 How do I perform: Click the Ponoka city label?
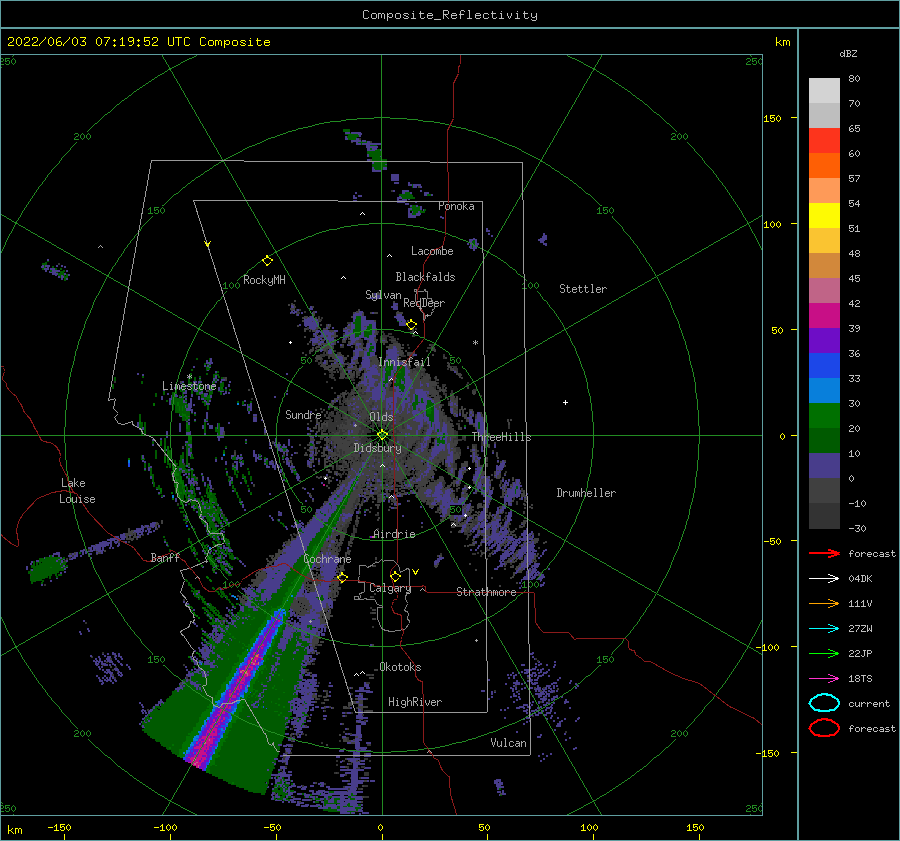click(456, 206)
